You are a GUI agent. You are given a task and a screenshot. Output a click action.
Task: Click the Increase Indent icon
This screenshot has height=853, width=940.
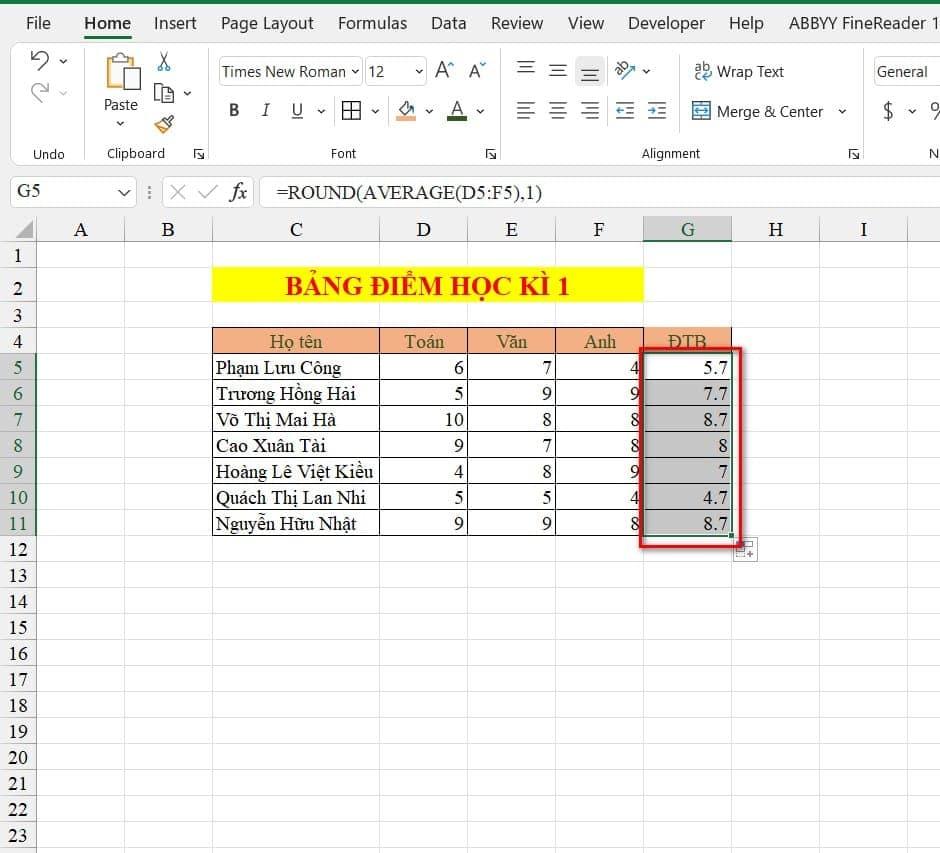[x=656, y=111]
